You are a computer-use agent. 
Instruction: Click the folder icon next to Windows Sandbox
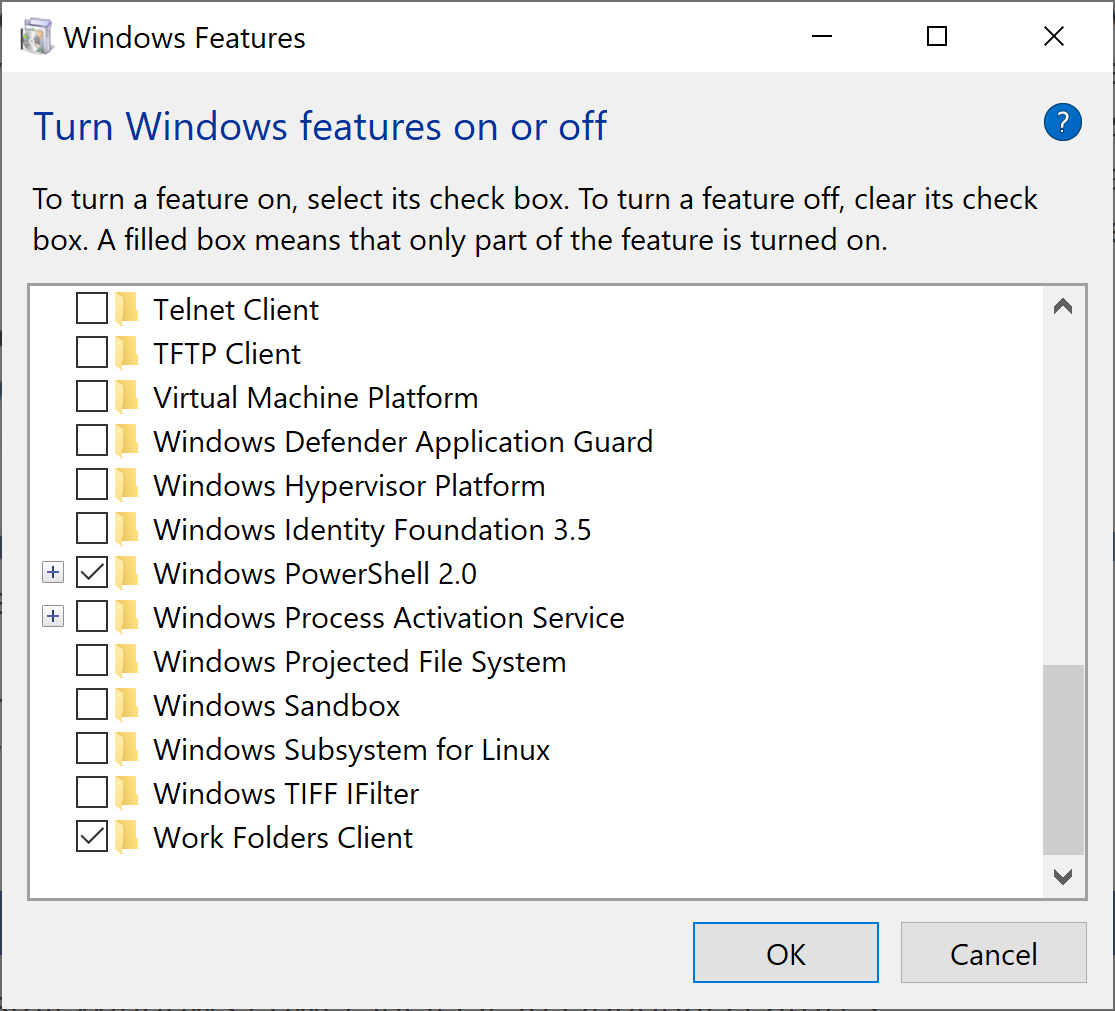[127, 706]
